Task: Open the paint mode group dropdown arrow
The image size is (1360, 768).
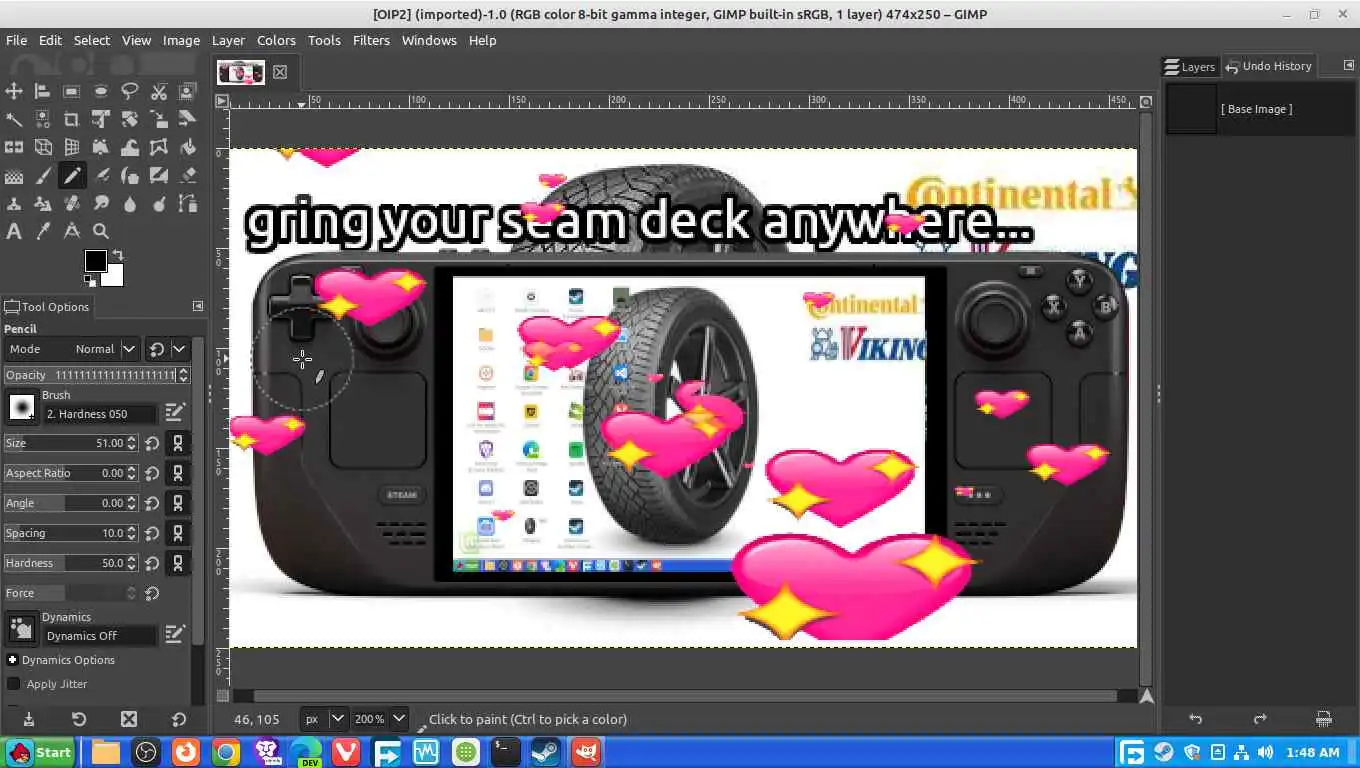Action: tap(179, 349)
